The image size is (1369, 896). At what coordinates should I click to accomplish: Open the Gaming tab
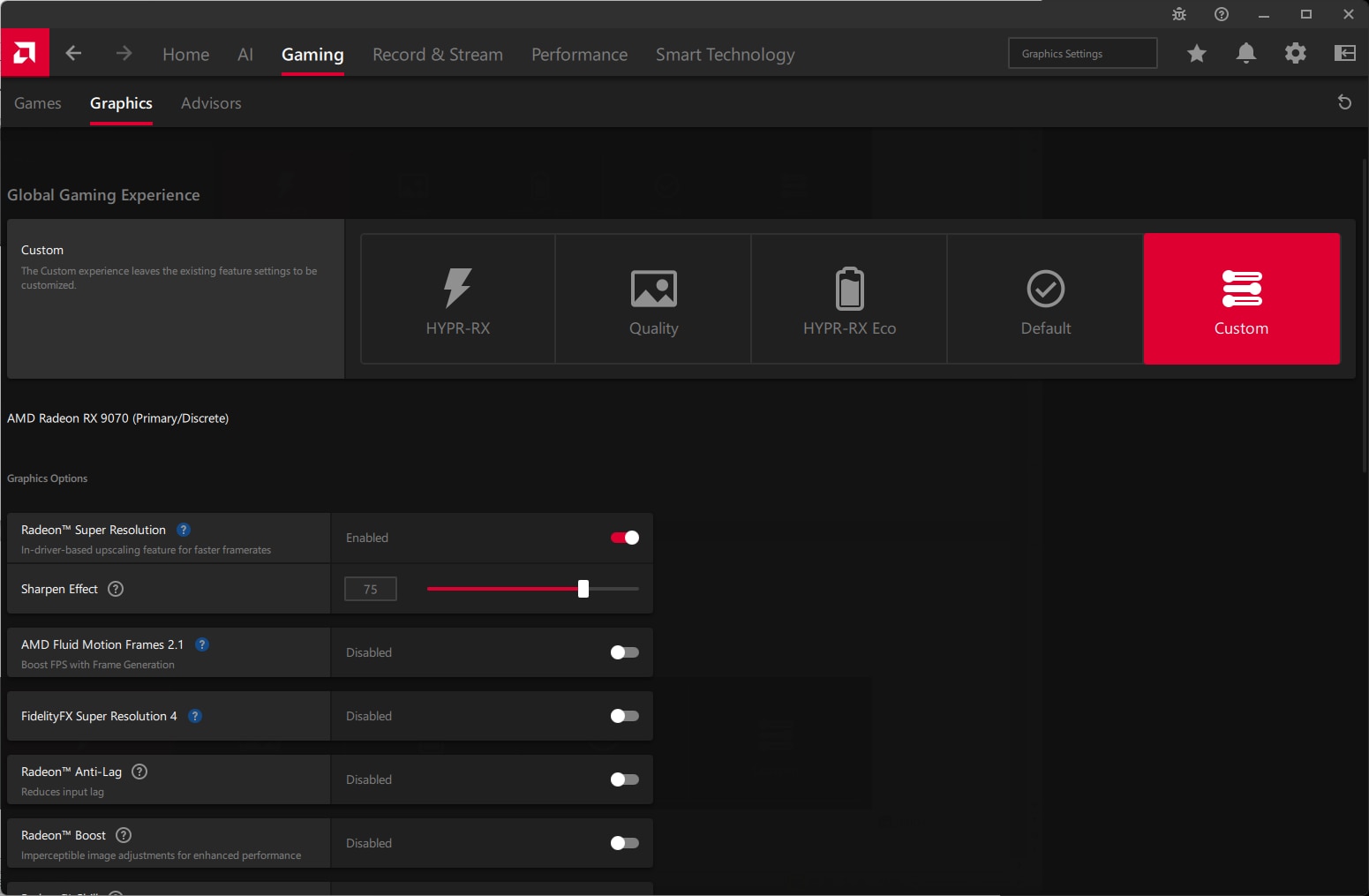tap(312, 54)
